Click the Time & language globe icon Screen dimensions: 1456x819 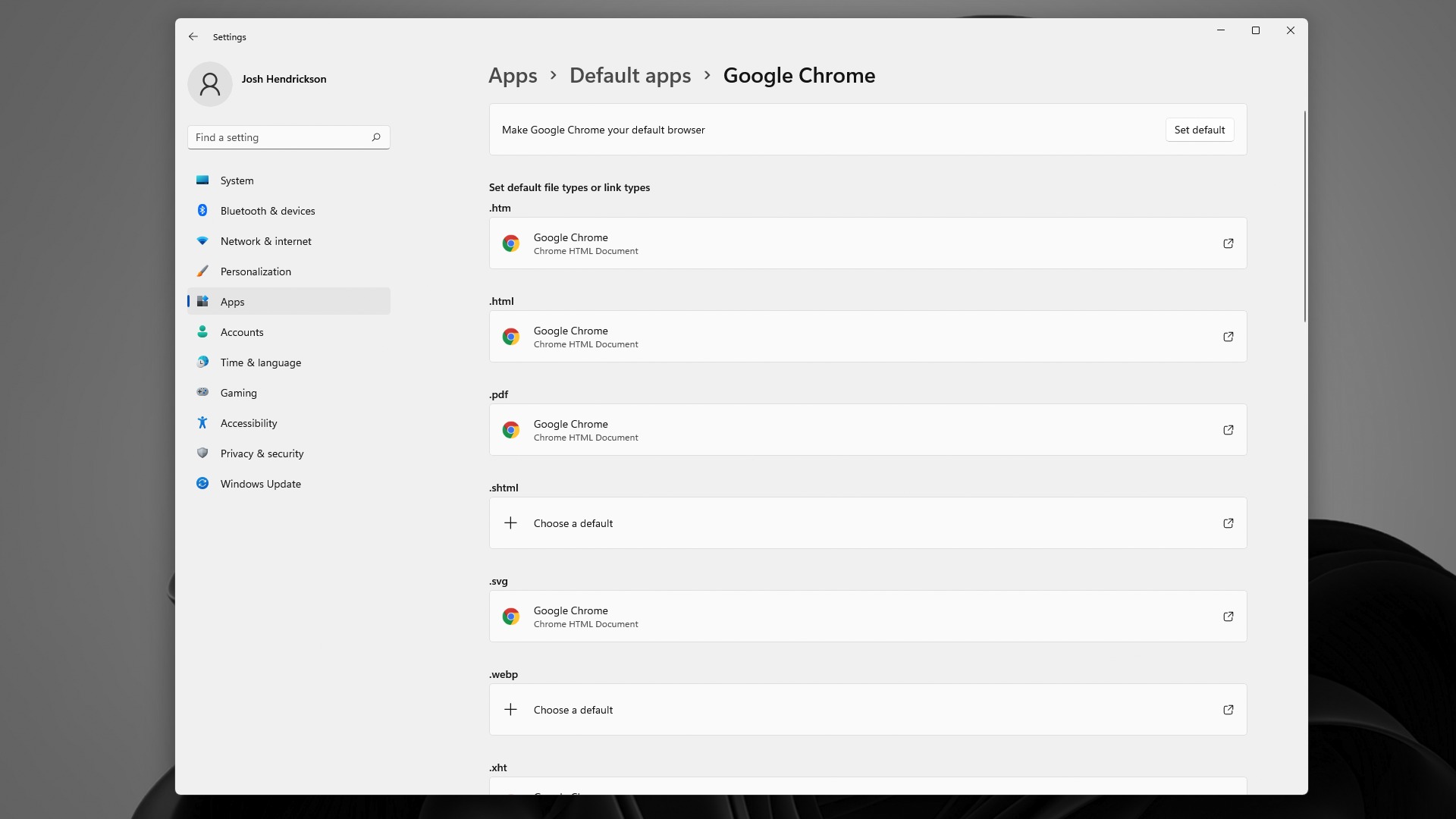click(x=202, y=362)
